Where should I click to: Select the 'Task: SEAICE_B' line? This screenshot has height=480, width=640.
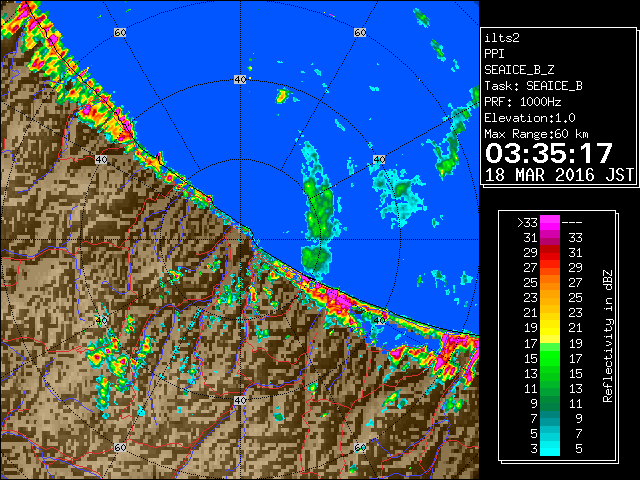(533, 86)
